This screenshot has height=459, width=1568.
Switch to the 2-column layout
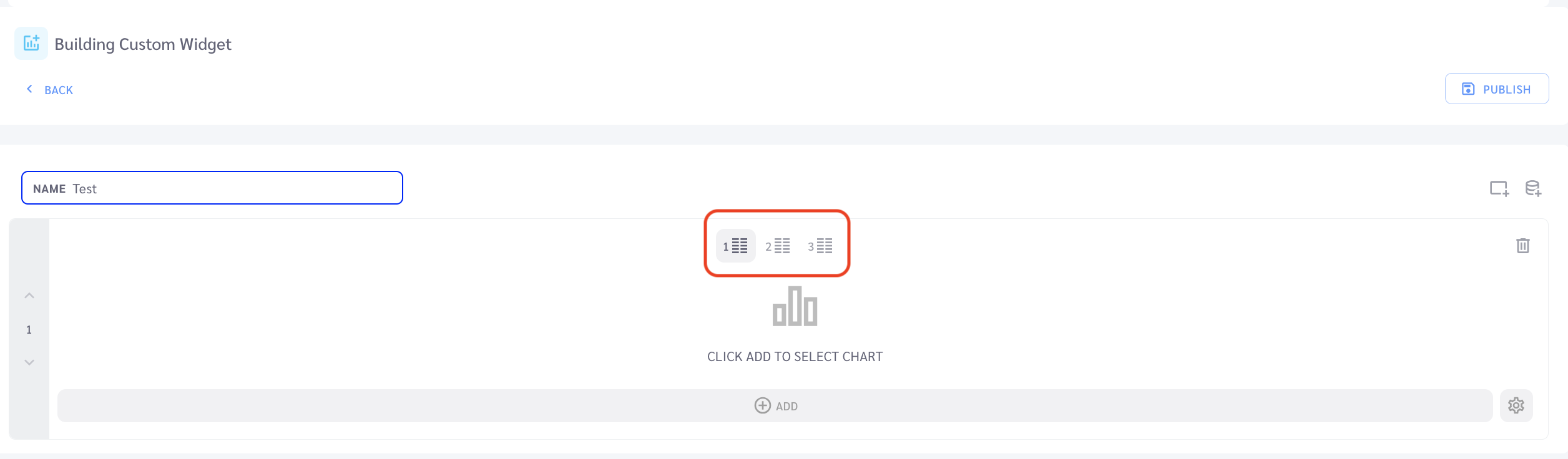[x=778, y=246]
